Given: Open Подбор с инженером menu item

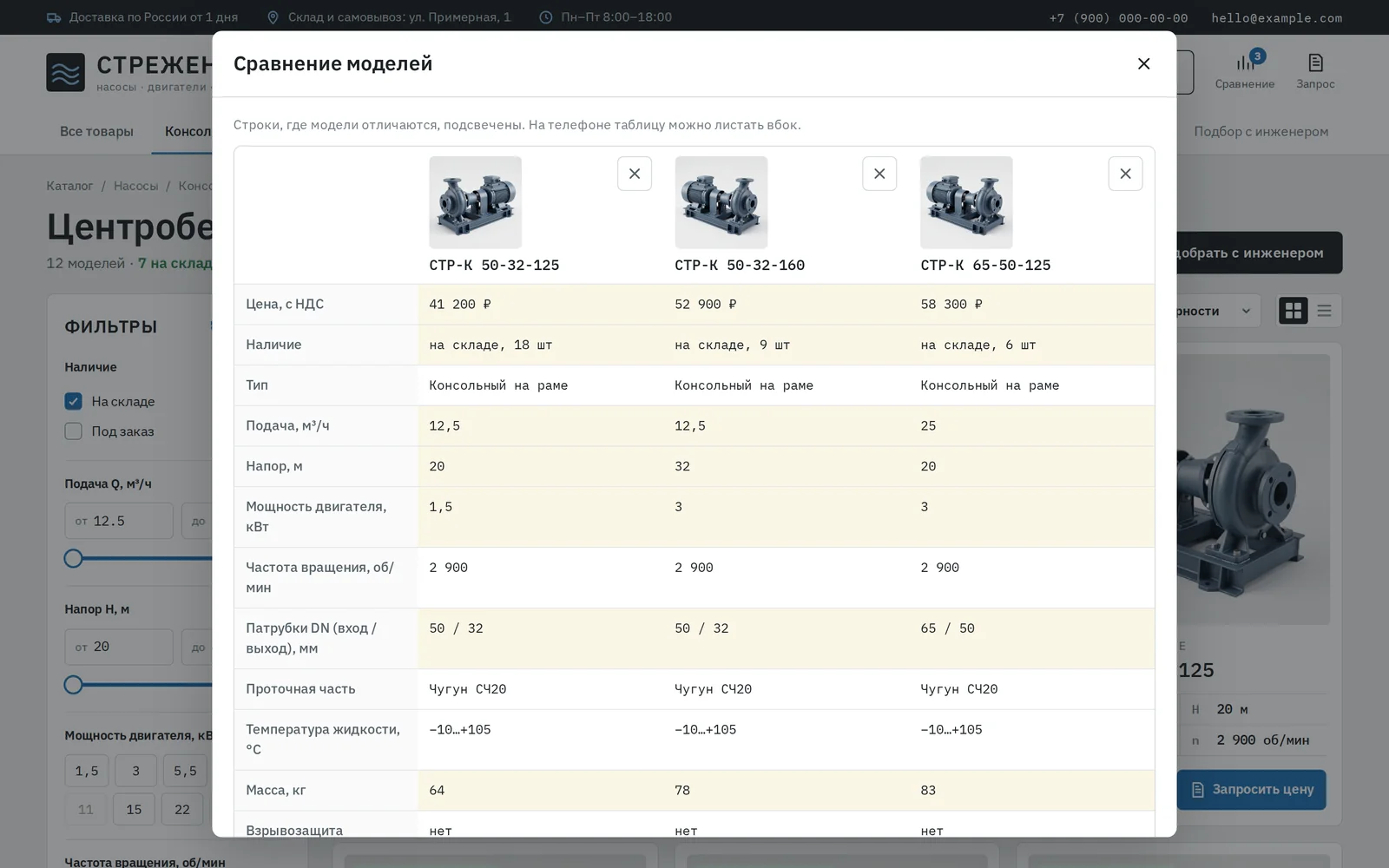Looking at the screenshot, I should click(1261, 131).
